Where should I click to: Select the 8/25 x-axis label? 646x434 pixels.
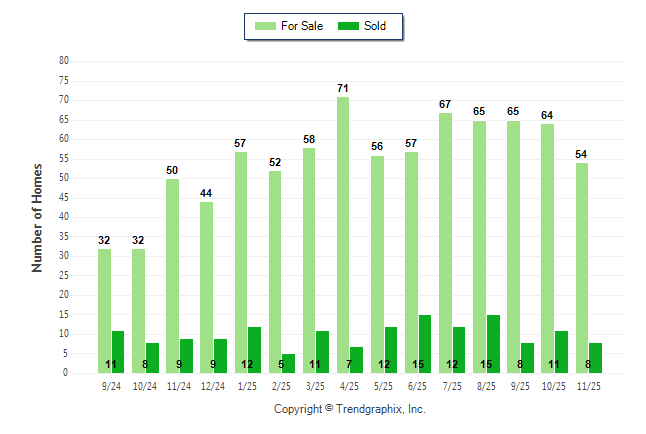tap(486, 386)
